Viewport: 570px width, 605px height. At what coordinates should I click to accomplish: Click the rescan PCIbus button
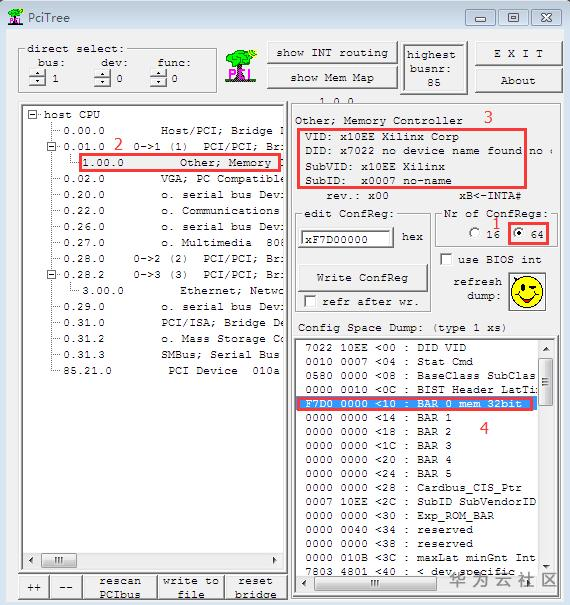tap(120, 587)
